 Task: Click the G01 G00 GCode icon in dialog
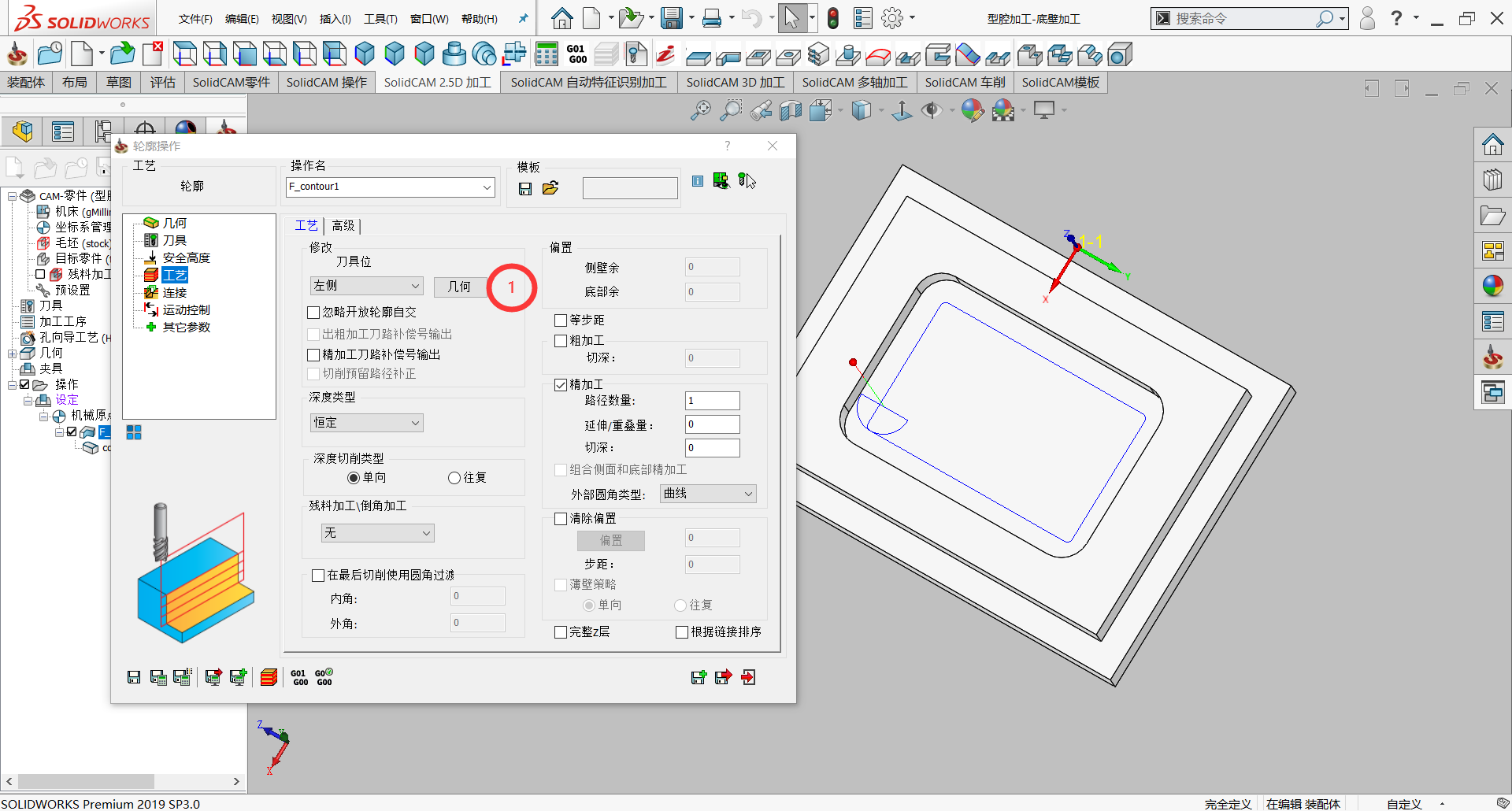300,677
